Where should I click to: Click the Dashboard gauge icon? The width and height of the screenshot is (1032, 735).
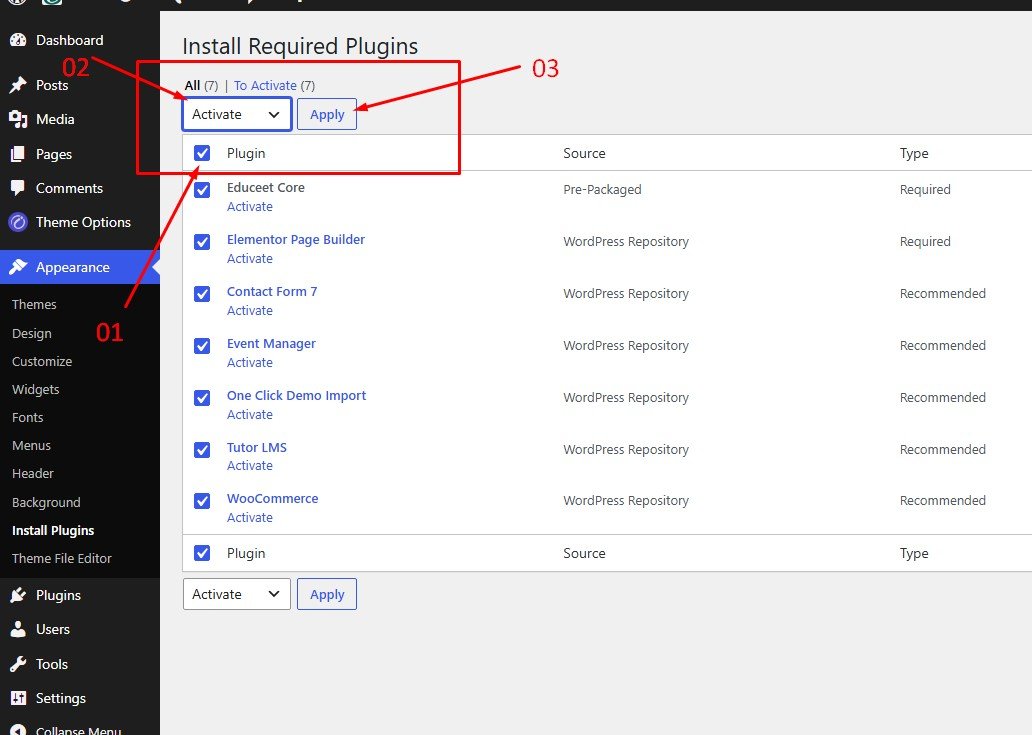(18, 40)
